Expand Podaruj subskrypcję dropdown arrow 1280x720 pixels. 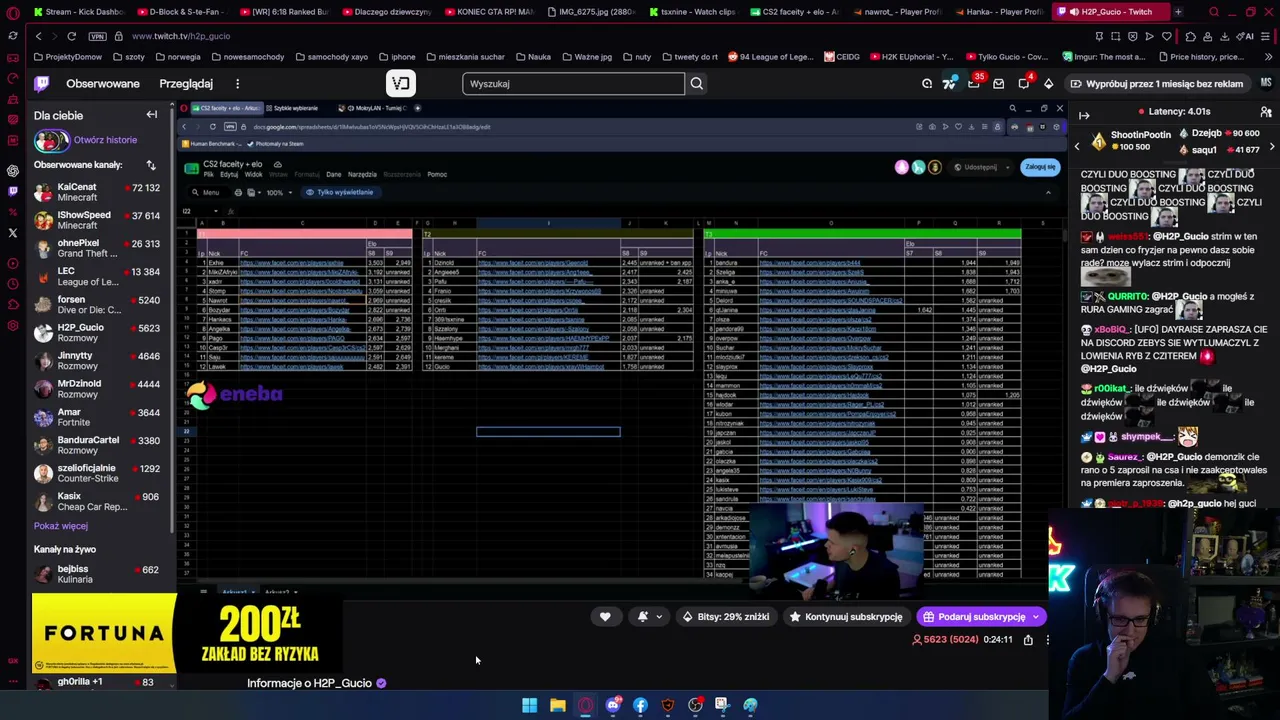pos(1036,617)
